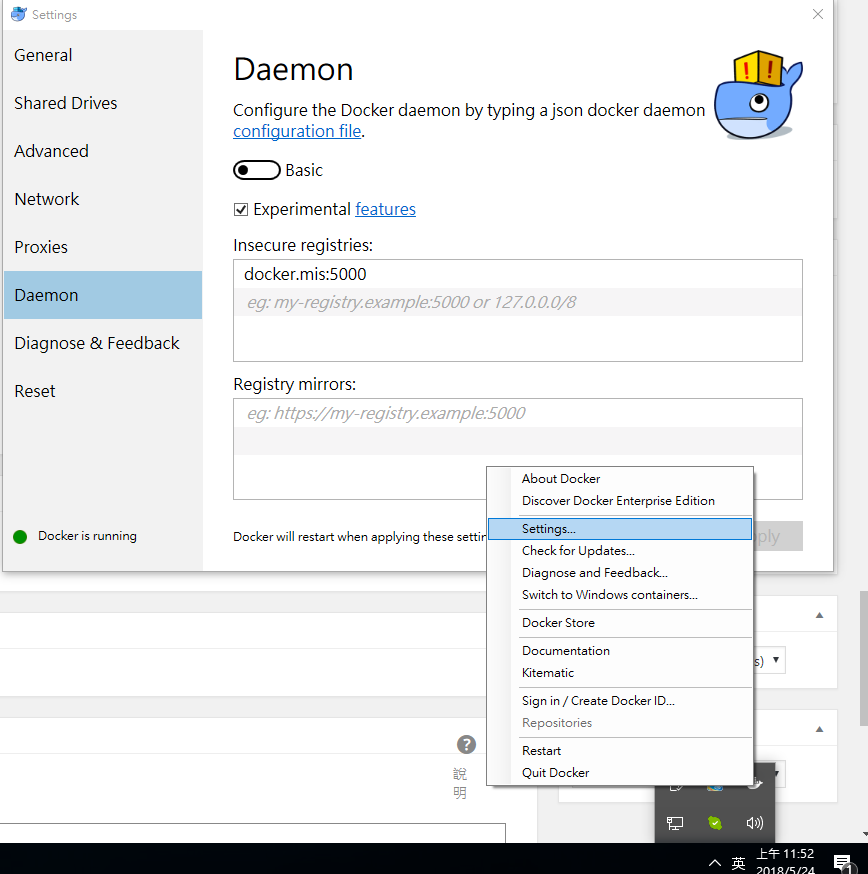Screen dimensions: 868x874
Task: Open the experimental features link
Action: click(x=385, y=209)
